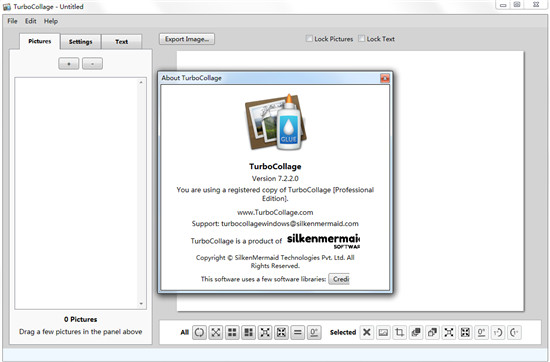Switch to the Text tab
The height and width of the screenshot is (362, 550).
(x=122, y=42)
